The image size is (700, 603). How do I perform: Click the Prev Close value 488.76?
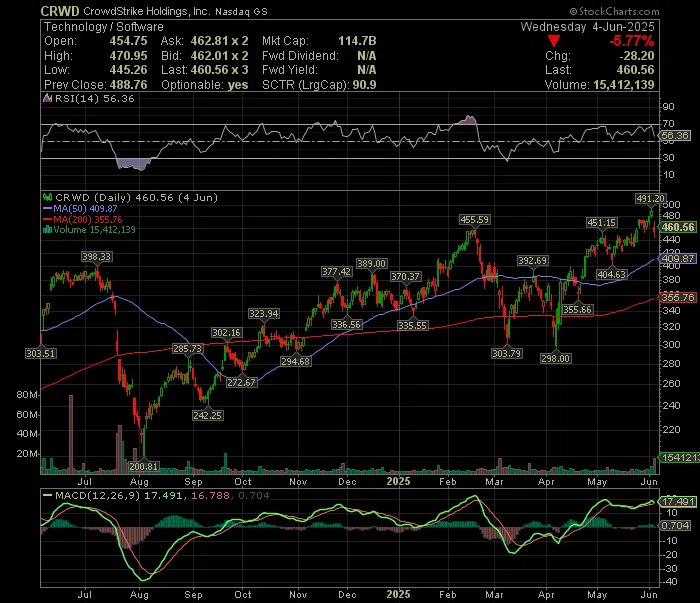click(x=129, y=85)
